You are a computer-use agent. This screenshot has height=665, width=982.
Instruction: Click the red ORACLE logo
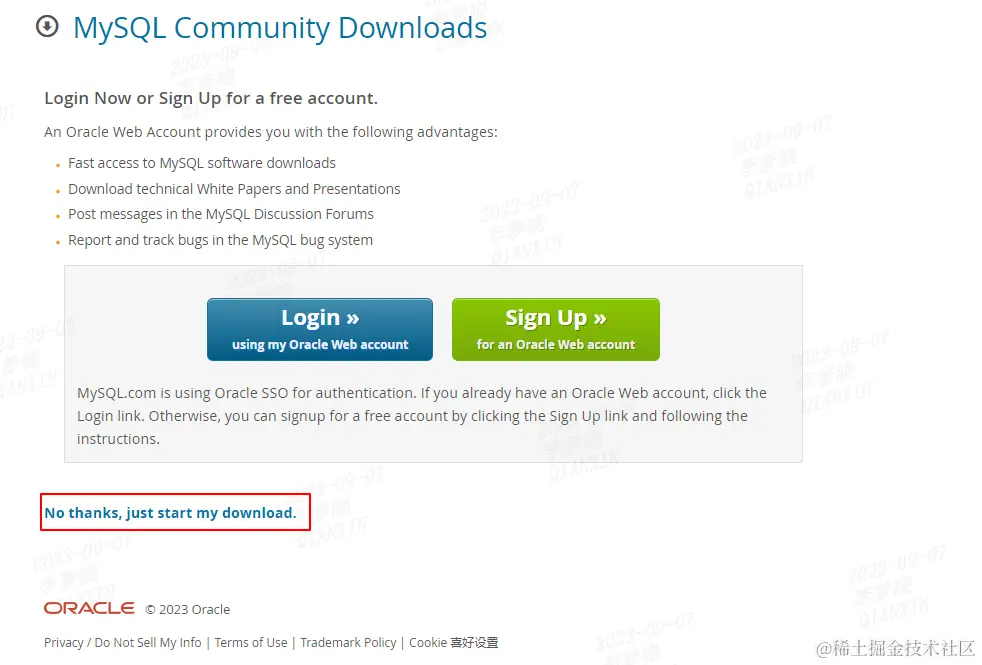point(89,609)
